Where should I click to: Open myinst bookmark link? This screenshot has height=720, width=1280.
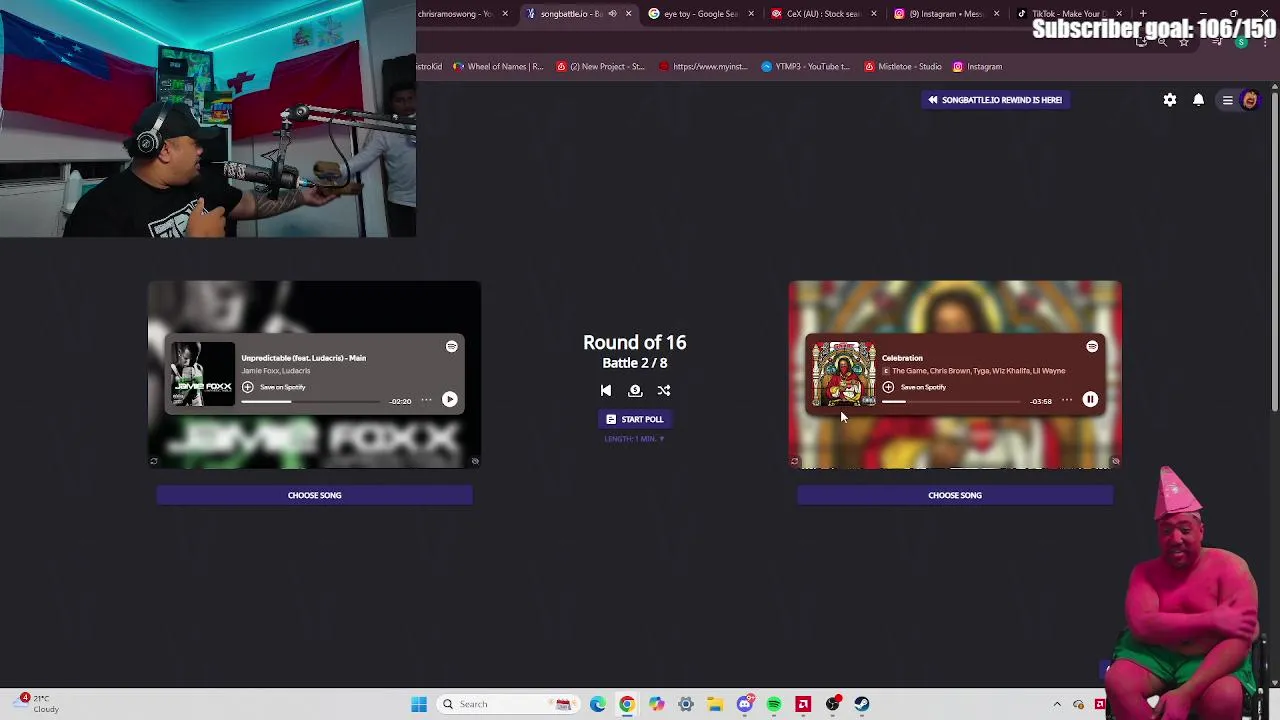point(703,67)
